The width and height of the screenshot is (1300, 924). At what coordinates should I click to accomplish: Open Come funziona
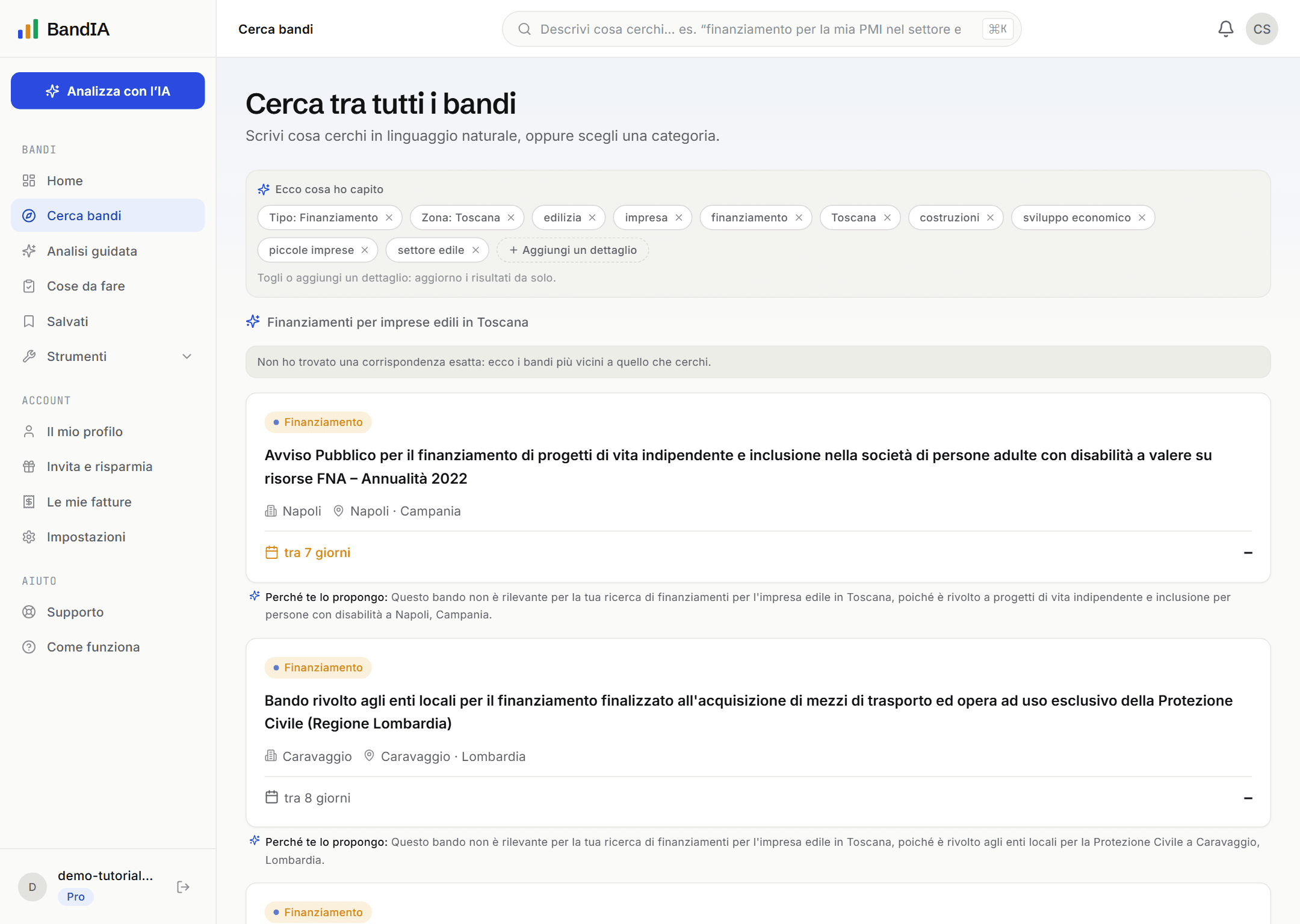108,647
